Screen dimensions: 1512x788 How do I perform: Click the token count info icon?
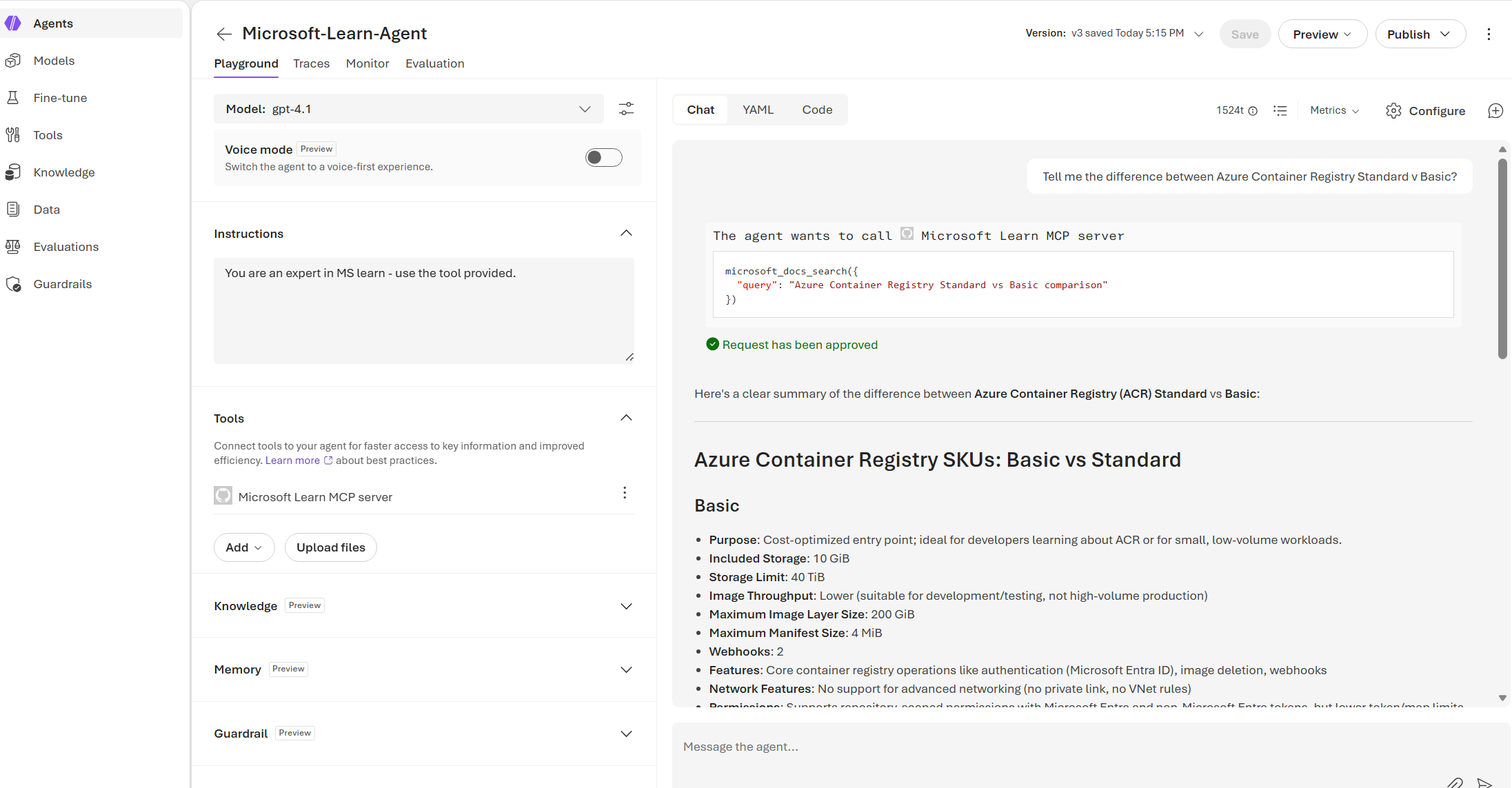pyautogui.click(x=1253, y=111)
